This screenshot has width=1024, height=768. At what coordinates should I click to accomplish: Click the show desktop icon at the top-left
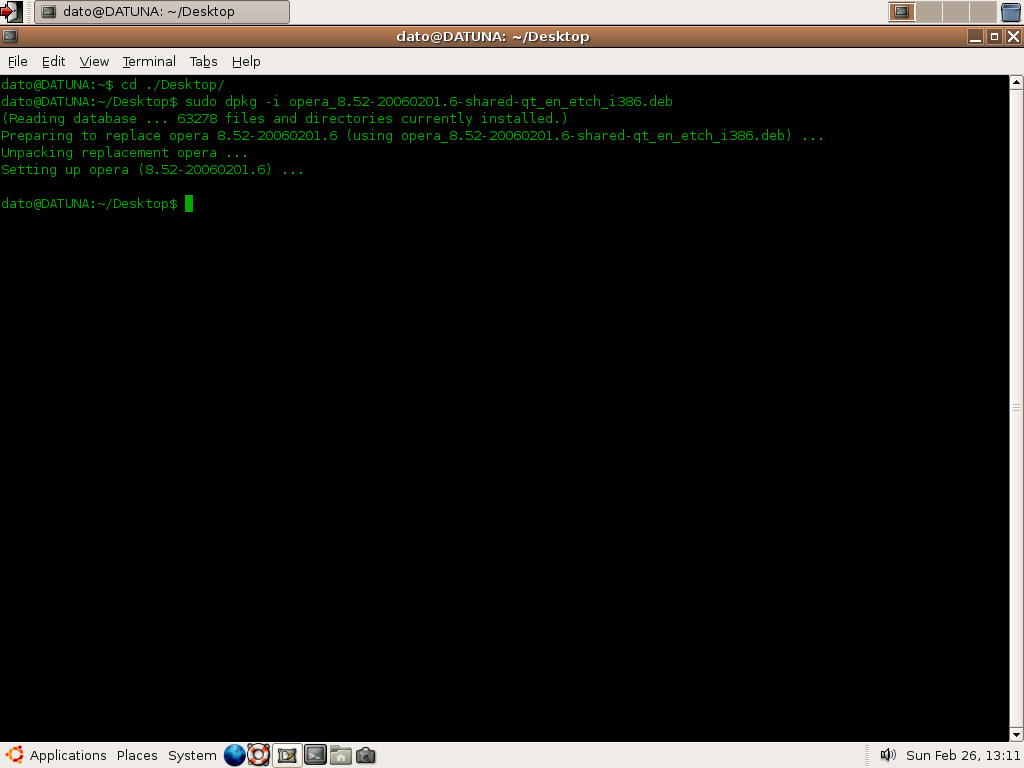point(11,11)
